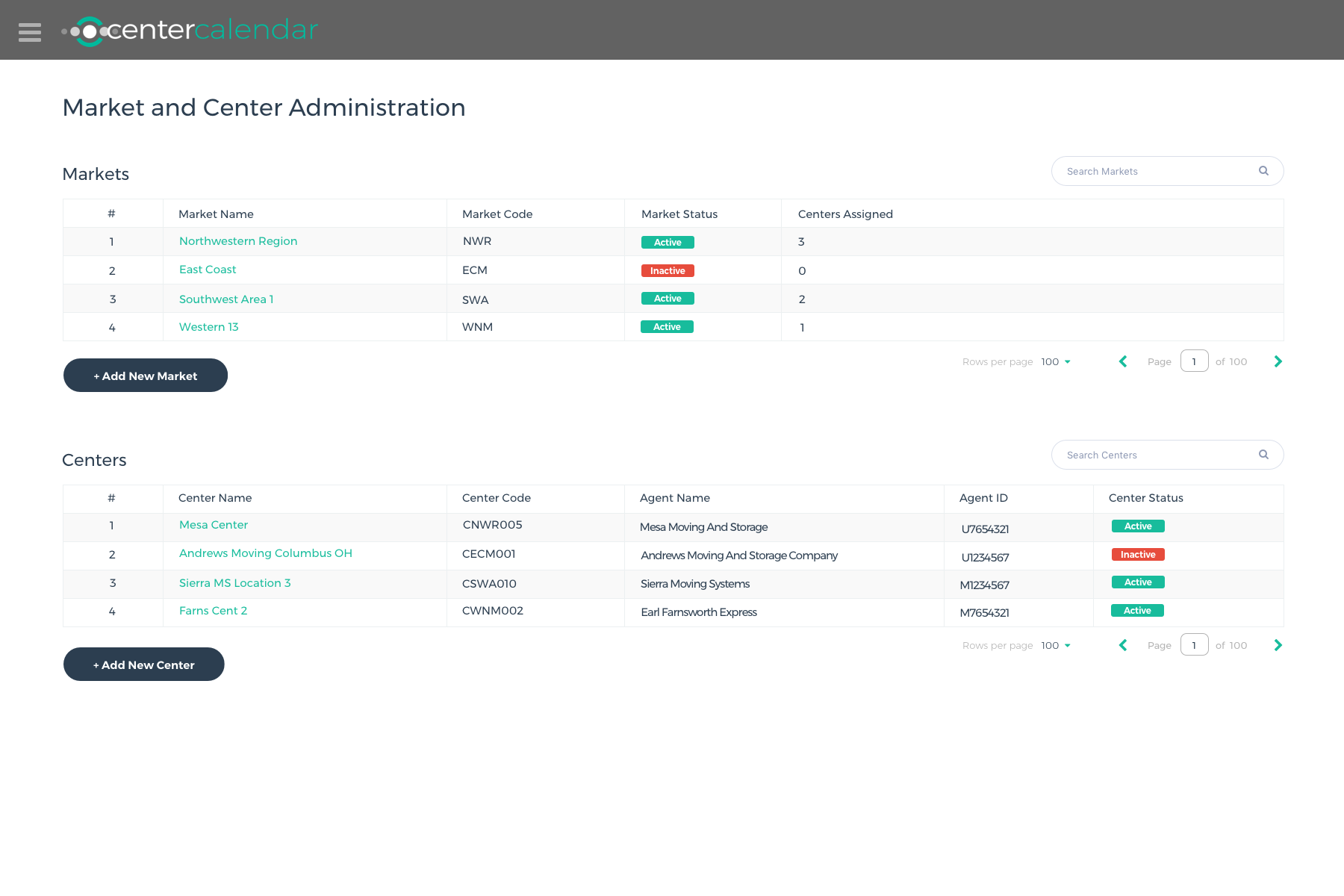Click the Search Centers input field
The height and width of the screenshot is (896, 1344).
point(1167,455)
